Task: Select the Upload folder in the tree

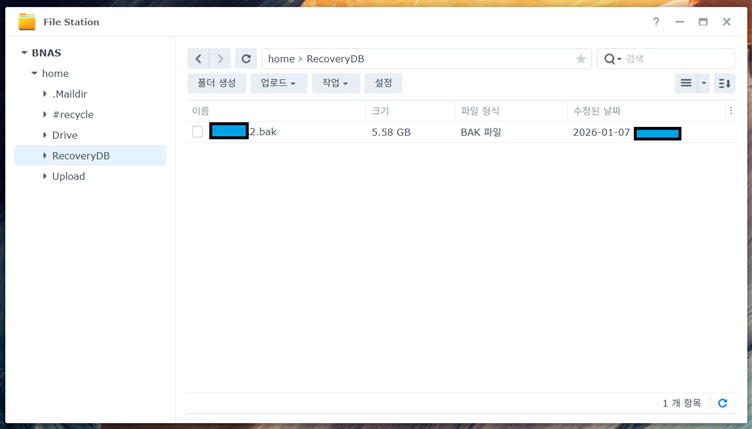Action: [69, 176]
